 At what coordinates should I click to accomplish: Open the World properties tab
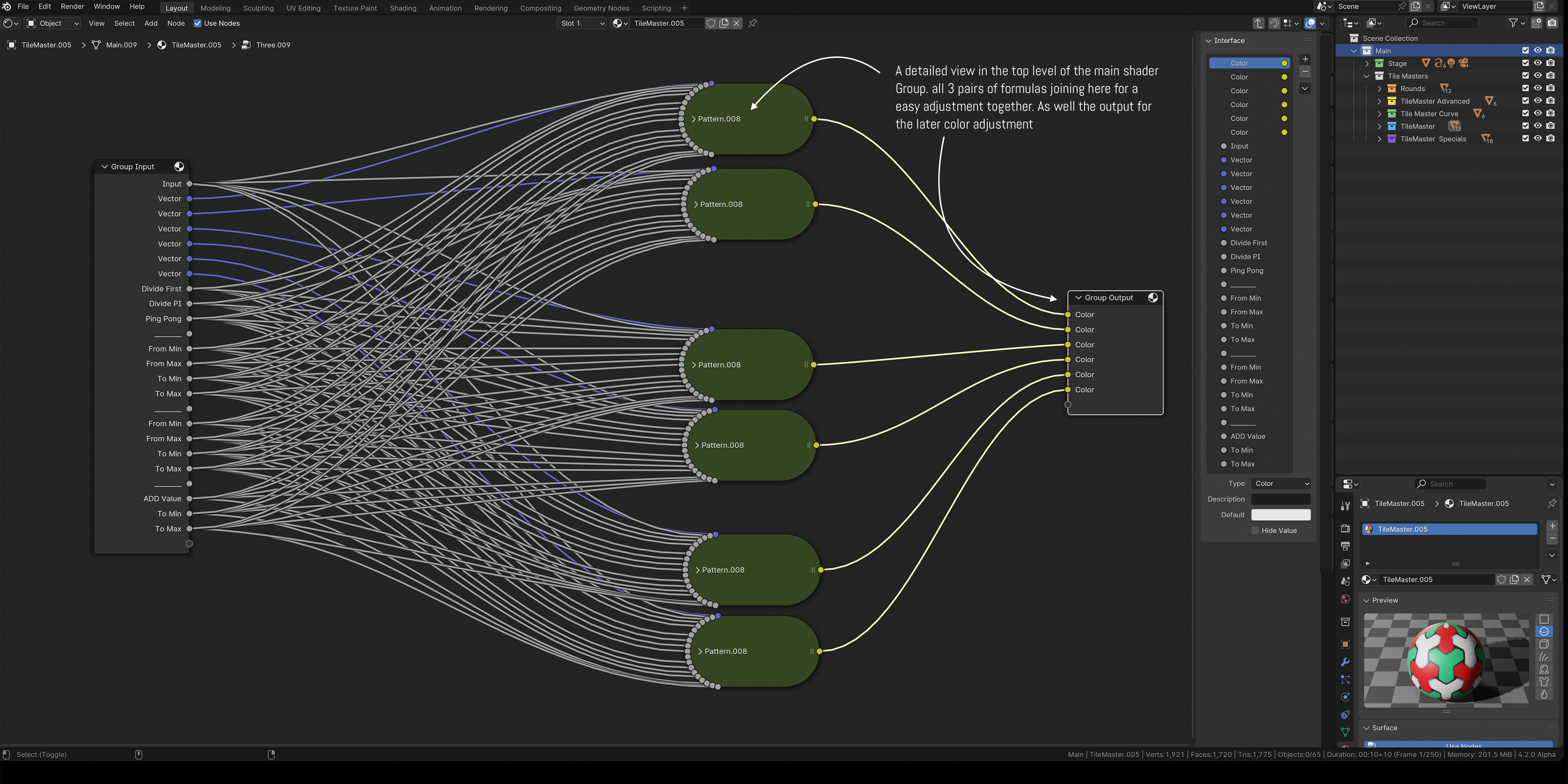[x=1345, y=599]
